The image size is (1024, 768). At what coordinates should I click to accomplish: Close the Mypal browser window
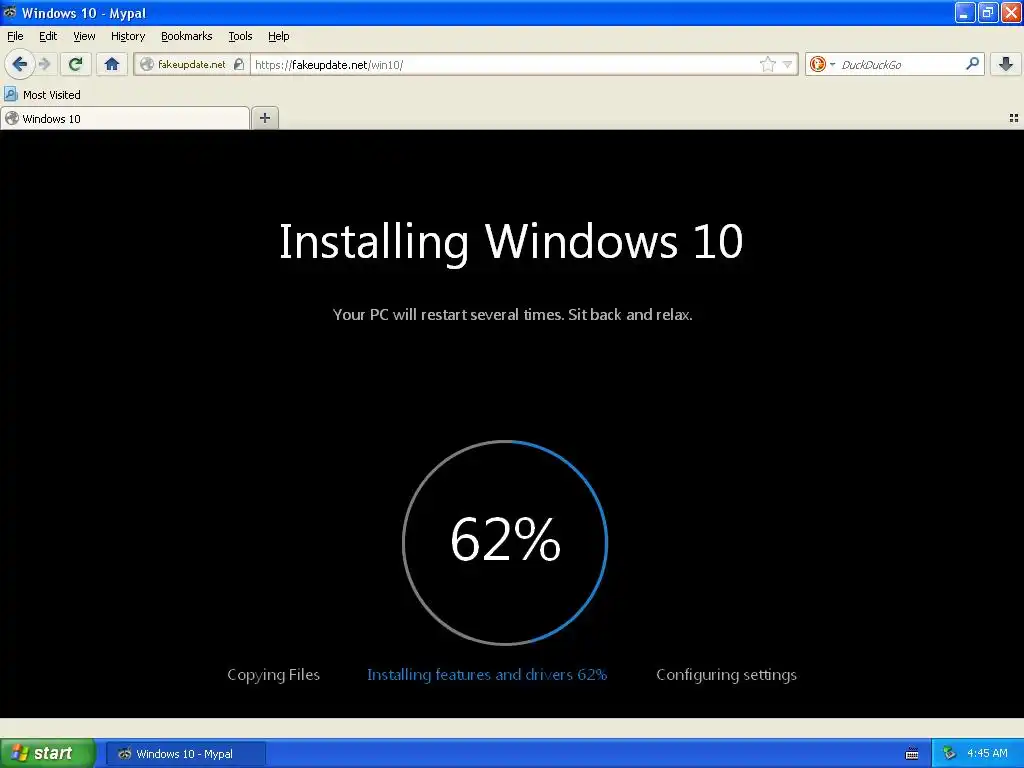coord(1011,12)
